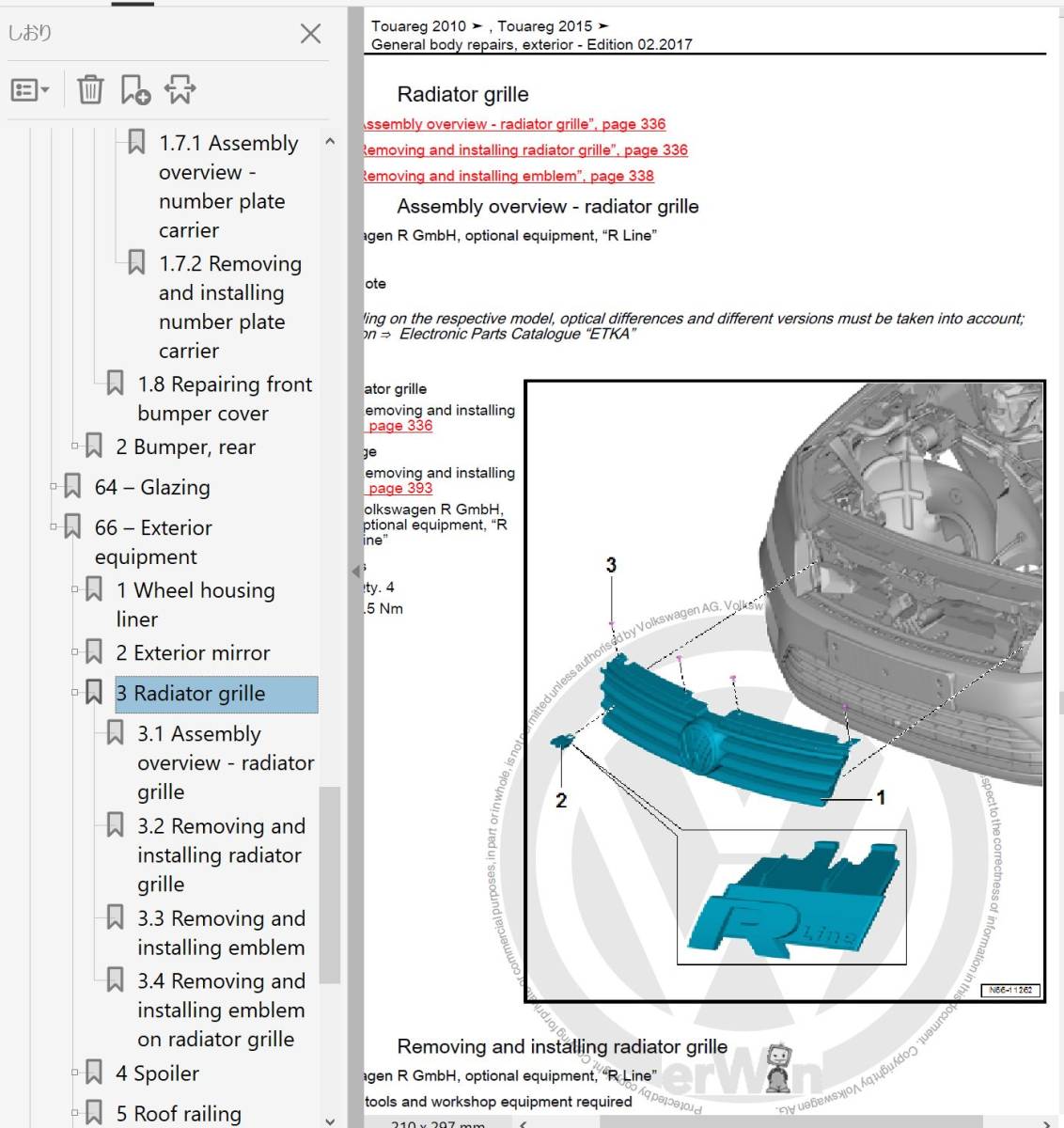Image resolution: width=1064 pixels, height=1128 pixels.
Task: Select the 4 Spoiler bookmark
Action: tap(157, 1073)
